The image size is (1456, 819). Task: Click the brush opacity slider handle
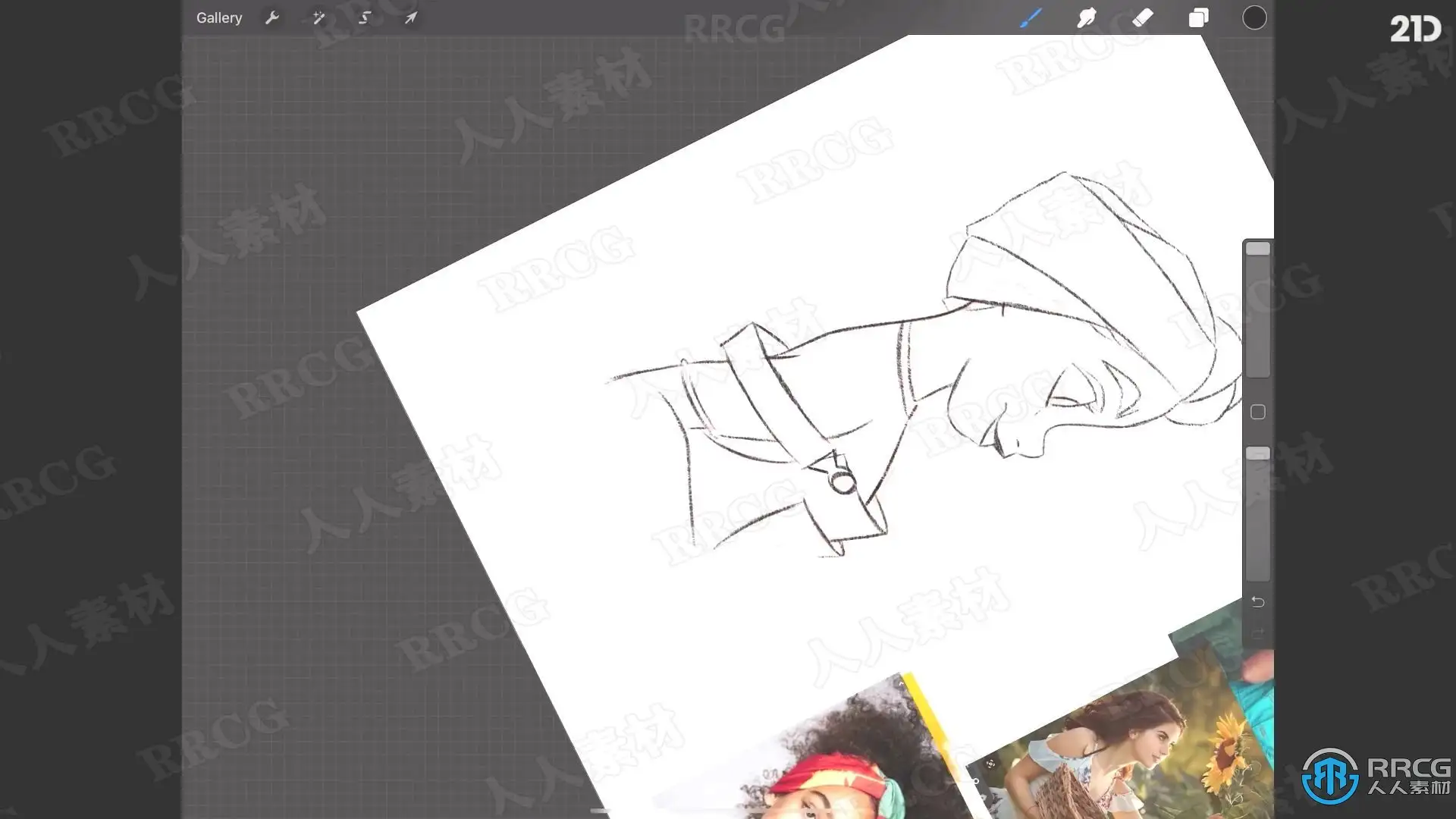tap(1257, 453)
